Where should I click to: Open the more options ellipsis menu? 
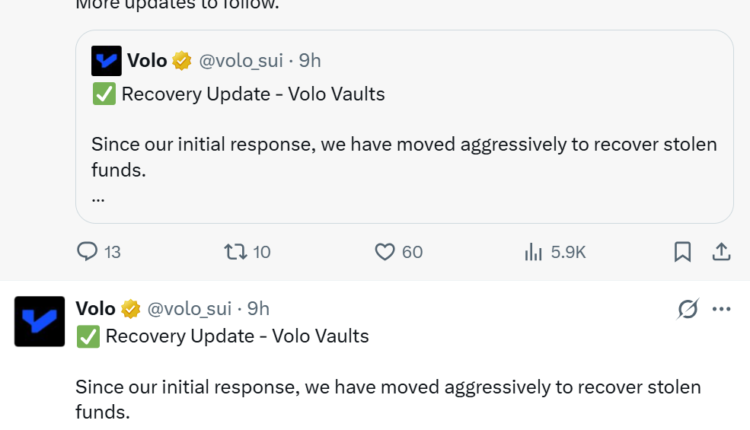pos(721,309)
